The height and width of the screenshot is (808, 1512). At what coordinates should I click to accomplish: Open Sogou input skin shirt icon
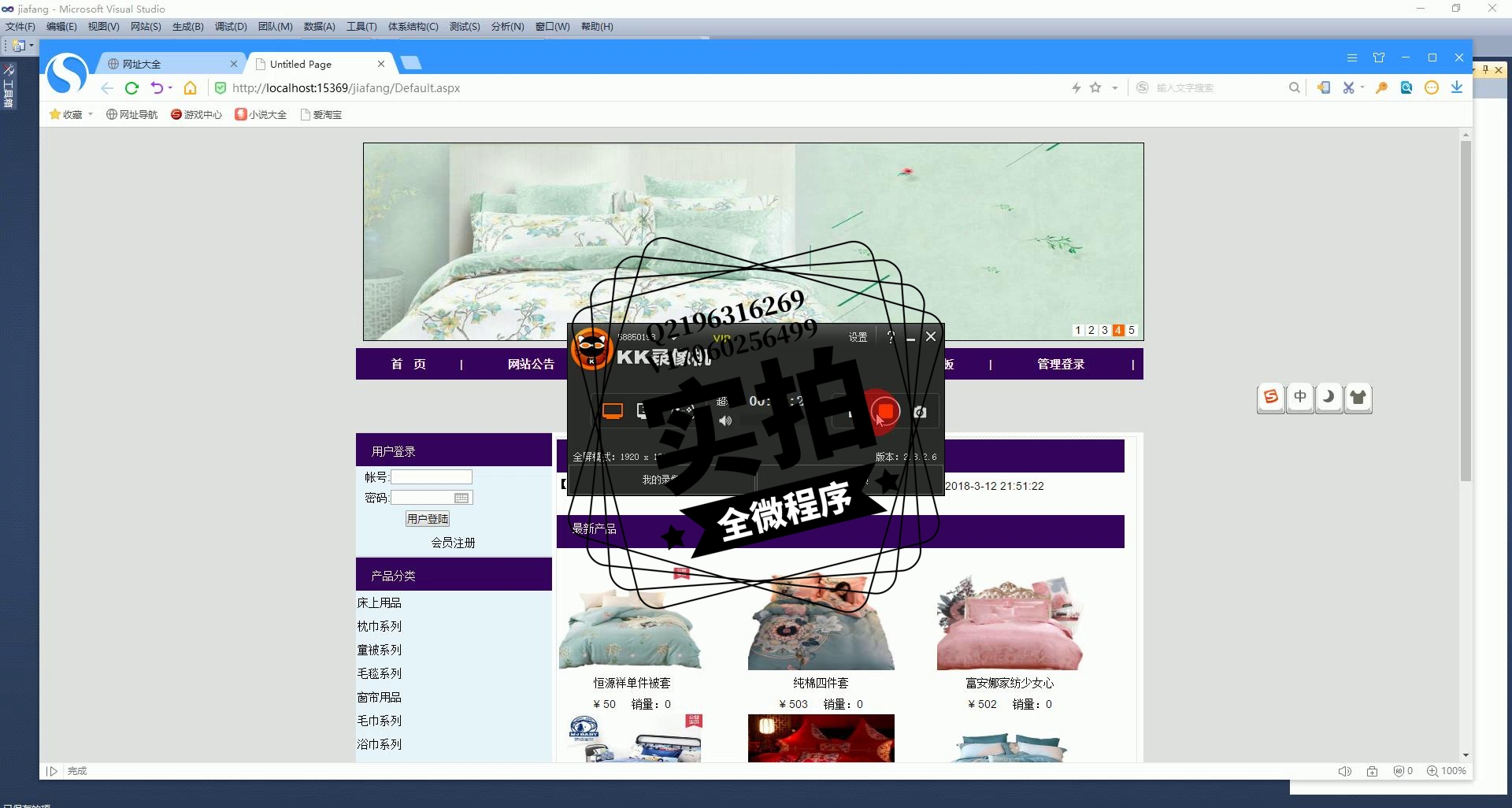(1358, 397)
